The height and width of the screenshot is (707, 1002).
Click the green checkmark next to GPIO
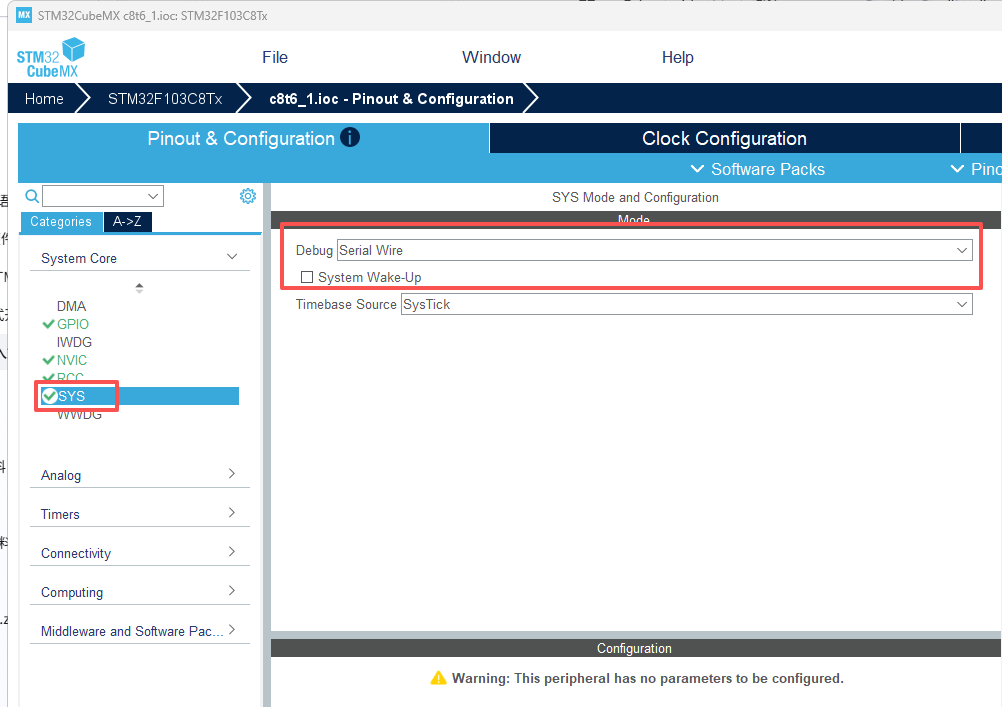(48, 324)
